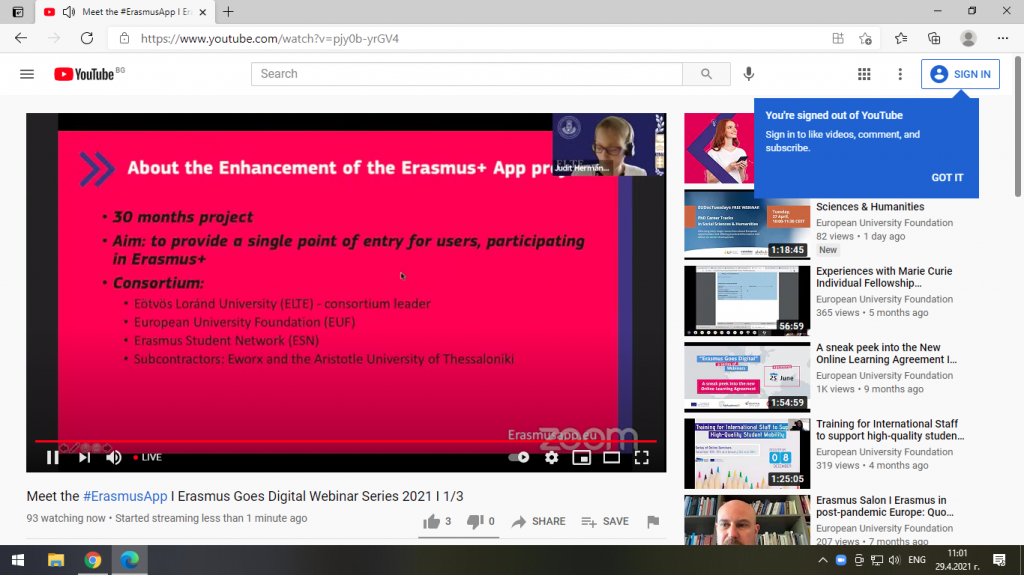Open taskbar volume control

tap(894, 560)
